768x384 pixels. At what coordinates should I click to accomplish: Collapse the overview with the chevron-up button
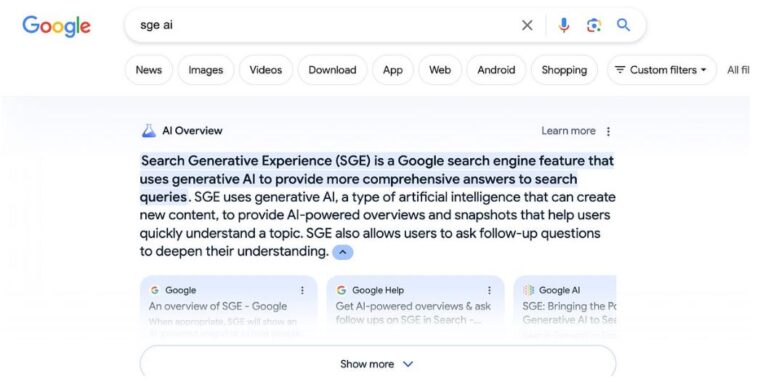pyautogui.click(x=343, y=252)
